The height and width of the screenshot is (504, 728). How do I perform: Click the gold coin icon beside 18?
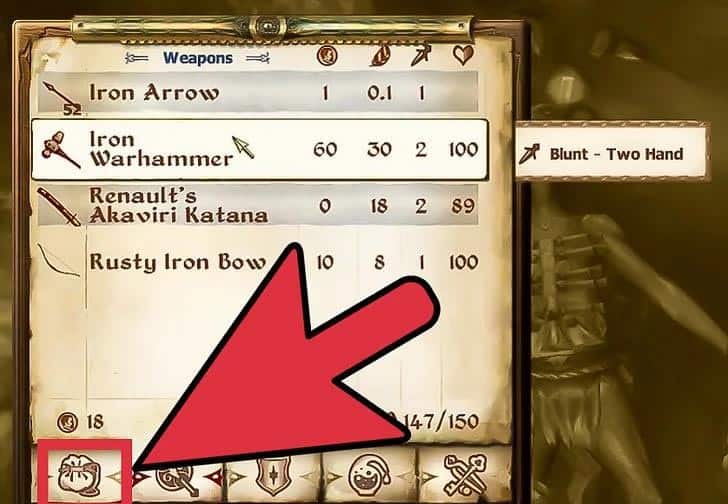[x=67, y=422]
